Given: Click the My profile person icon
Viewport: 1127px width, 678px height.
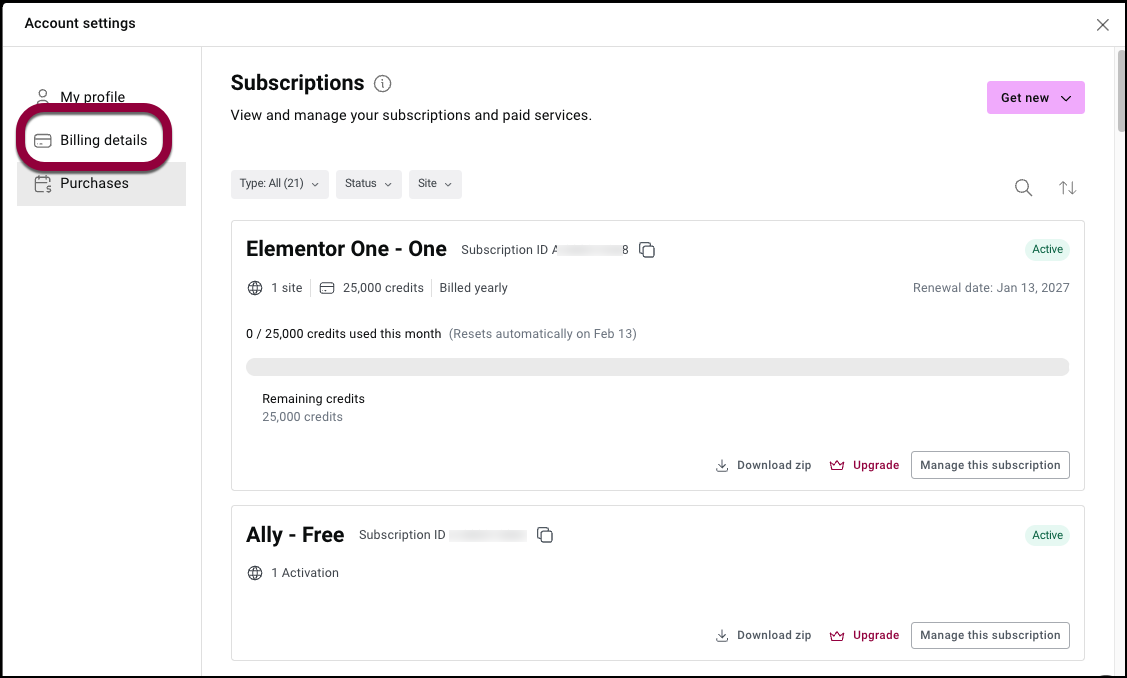Looking at the screenshot, I should point(43,97).
